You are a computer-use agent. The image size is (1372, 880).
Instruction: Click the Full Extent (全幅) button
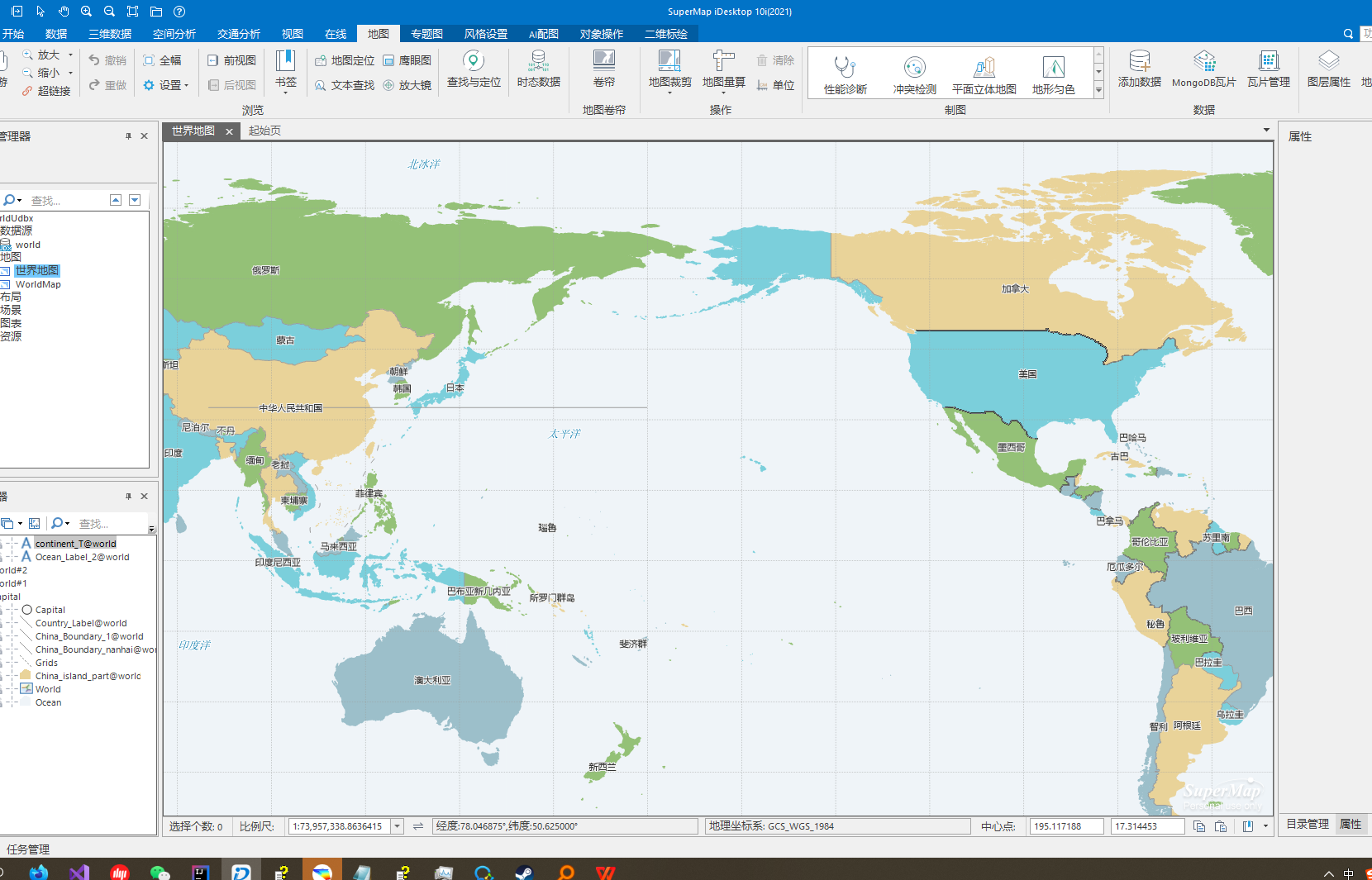(x=162, y=60)
